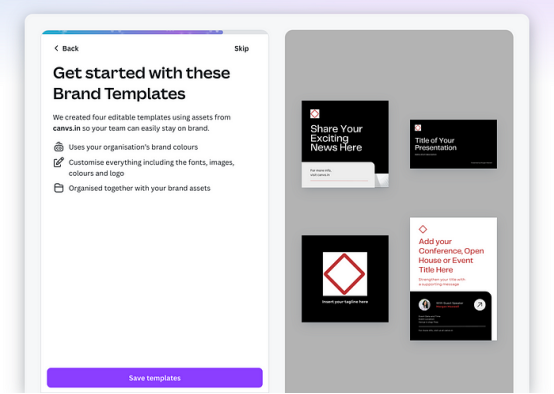Skip the brand templates step
Viewport: 554px width, 394px height.
(242, 48)
